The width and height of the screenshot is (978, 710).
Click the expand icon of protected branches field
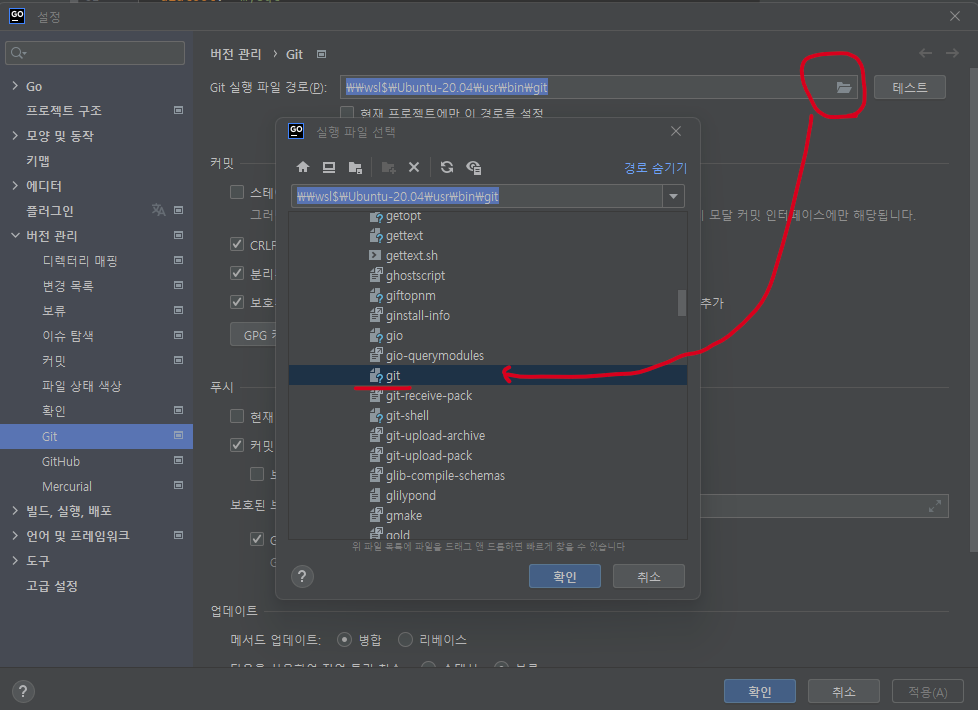(x=935, y=506)
